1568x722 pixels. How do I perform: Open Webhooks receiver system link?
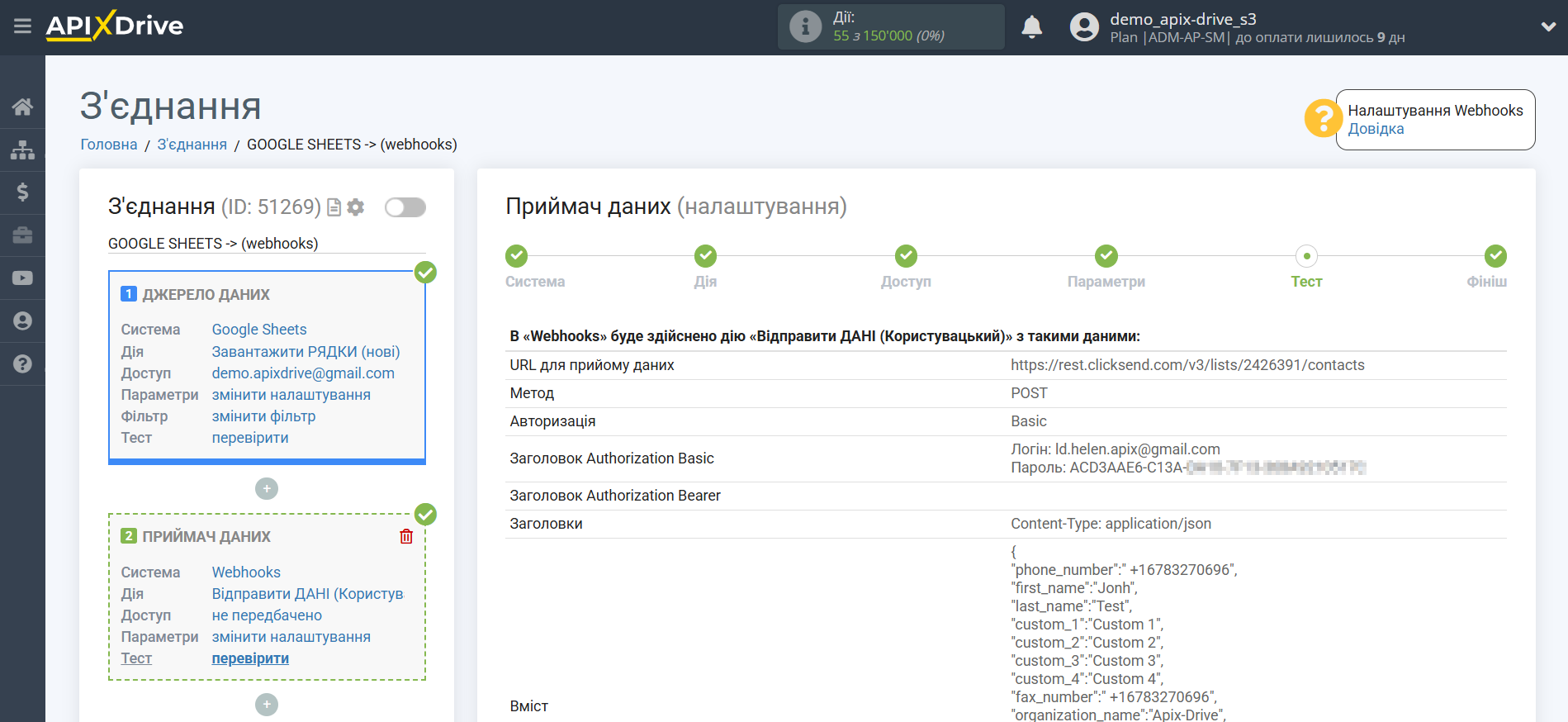click(x=246, y=572)
